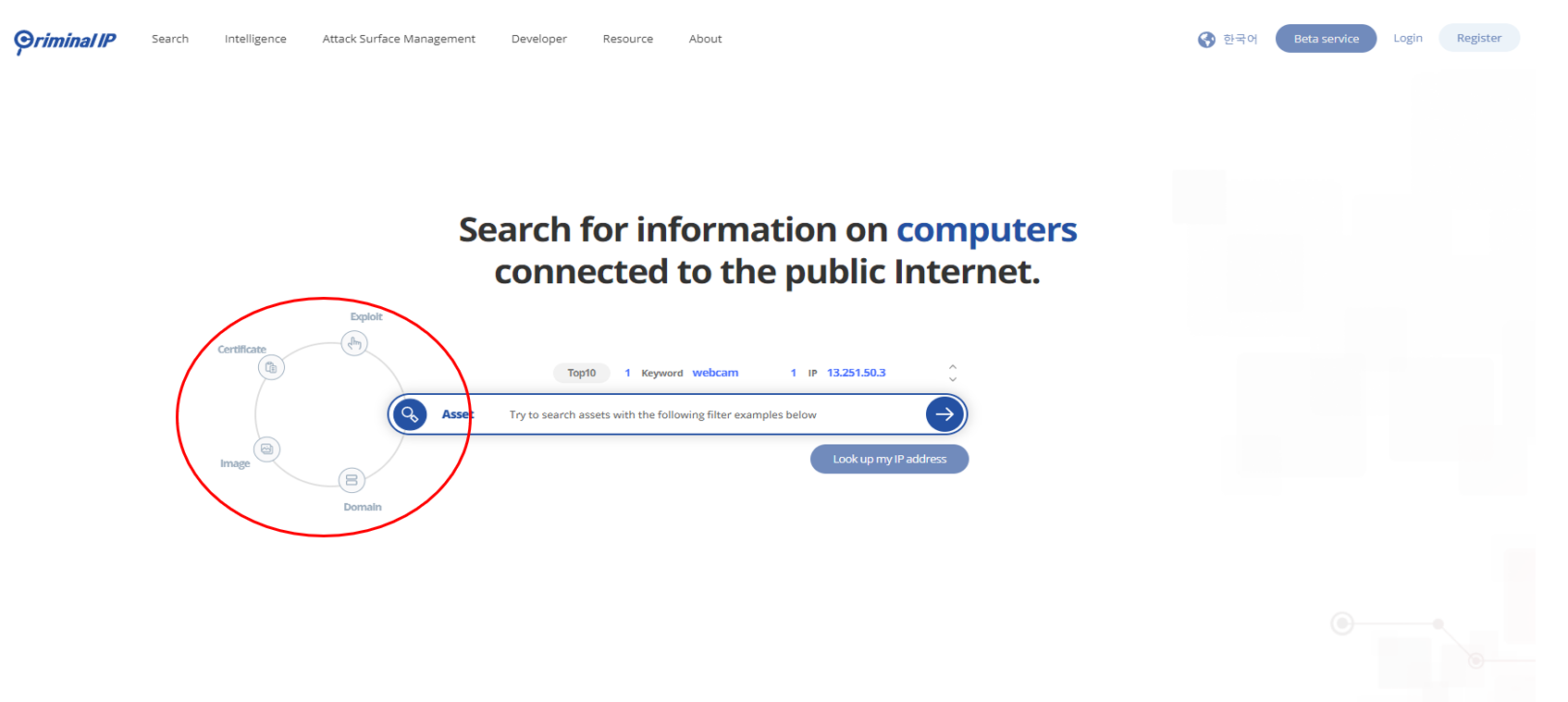This screenshot has width=1568, height=702.
Task: Expand the Developer menu
Action: (x=539, y=39)
